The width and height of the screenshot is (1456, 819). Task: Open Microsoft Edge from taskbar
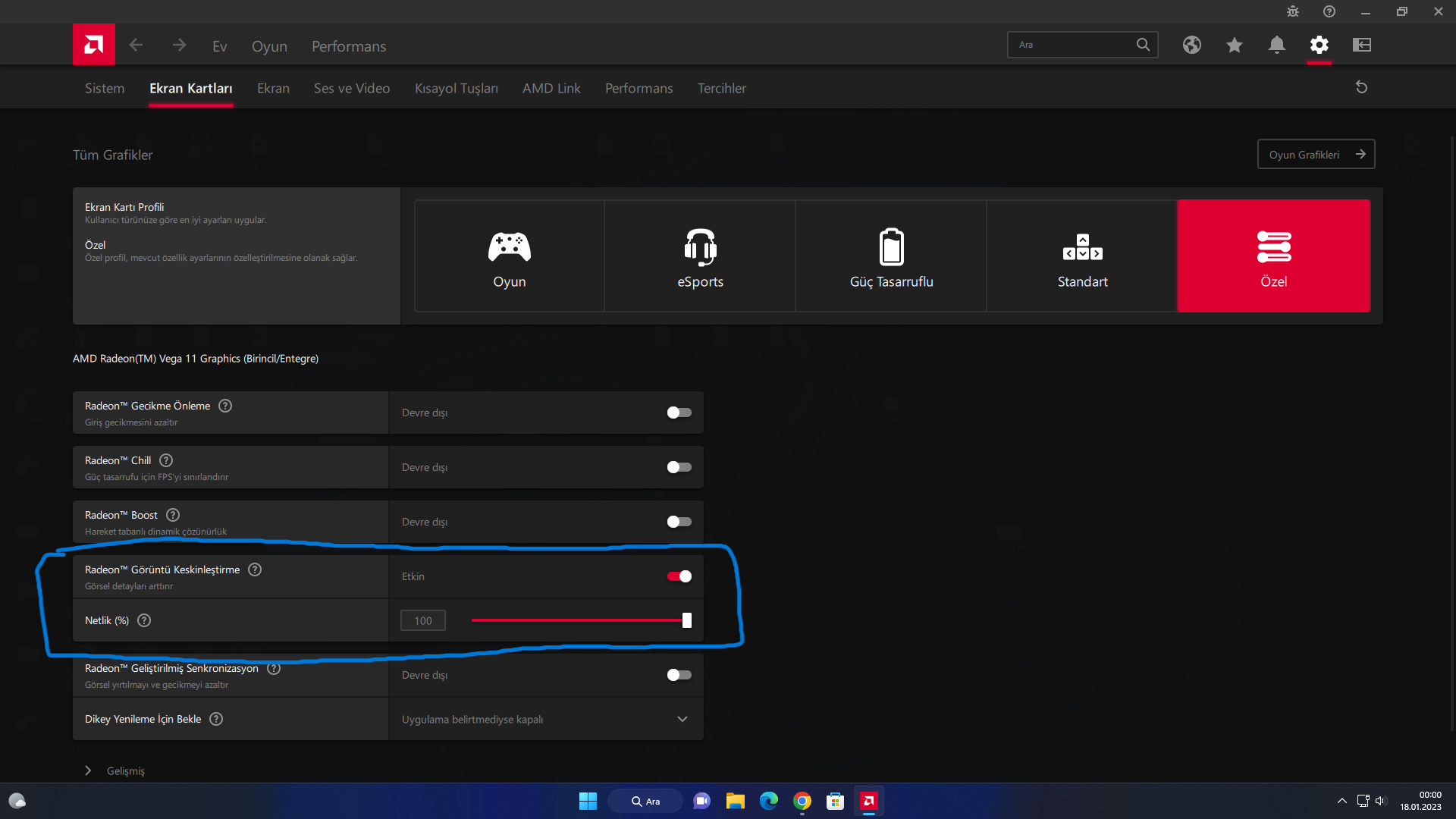click(769, 801)
